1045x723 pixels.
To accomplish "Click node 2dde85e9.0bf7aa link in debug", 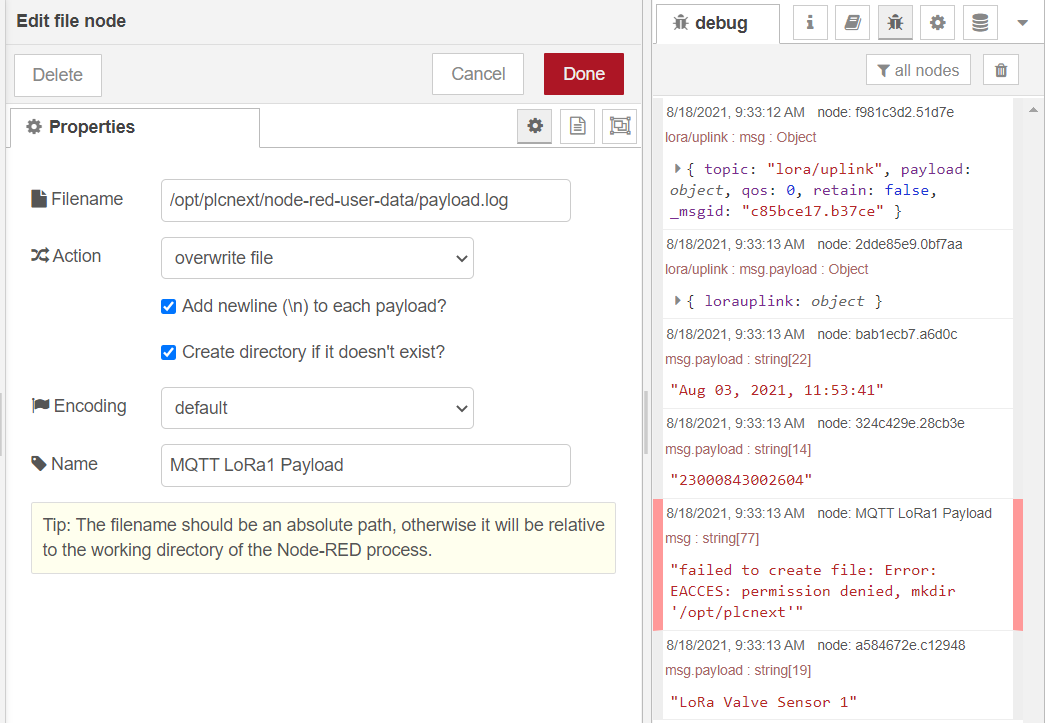I will tap(890, 244).
